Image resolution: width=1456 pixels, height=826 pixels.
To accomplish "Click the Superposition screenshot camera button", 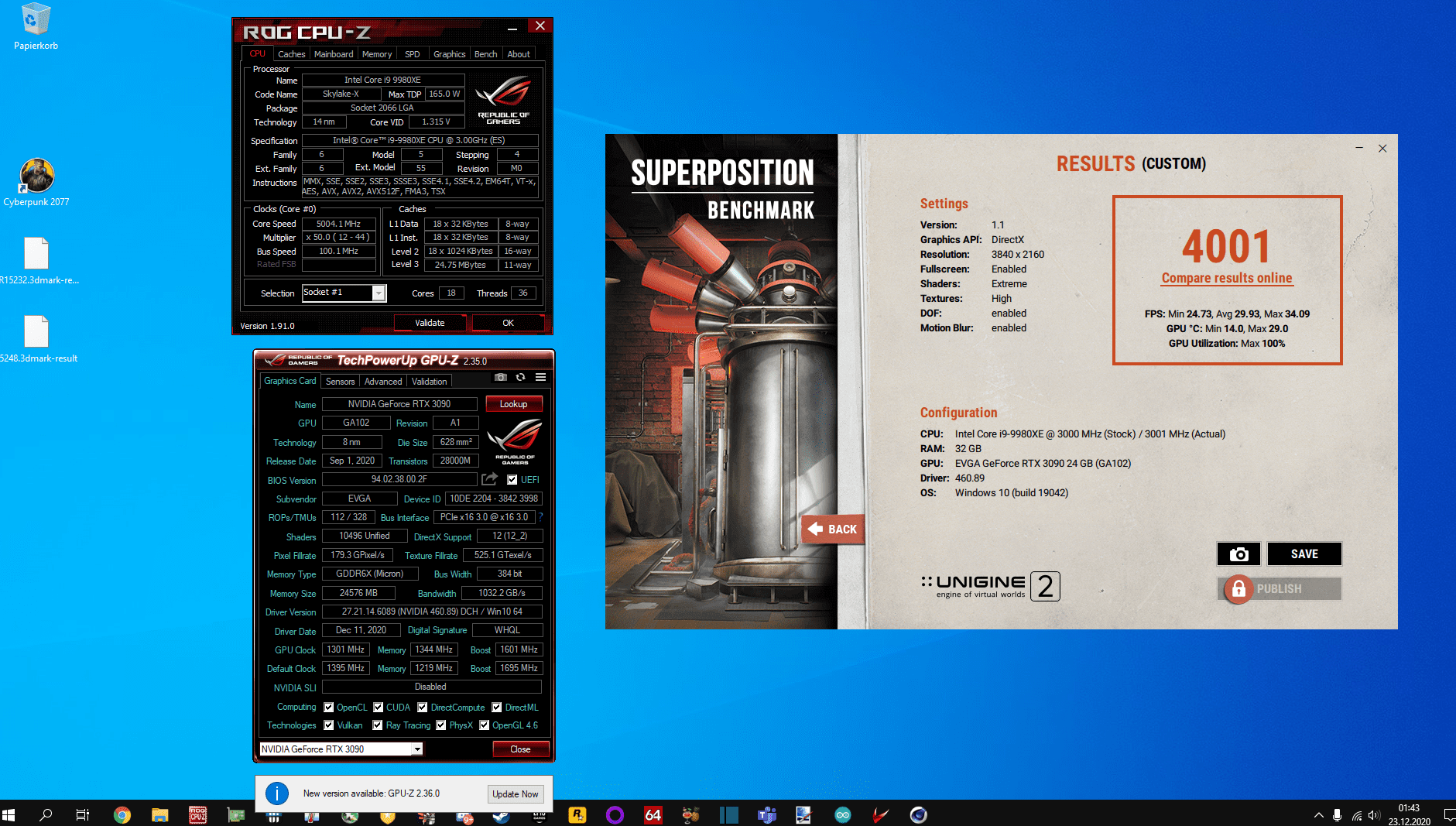I will coord(1238,554).
